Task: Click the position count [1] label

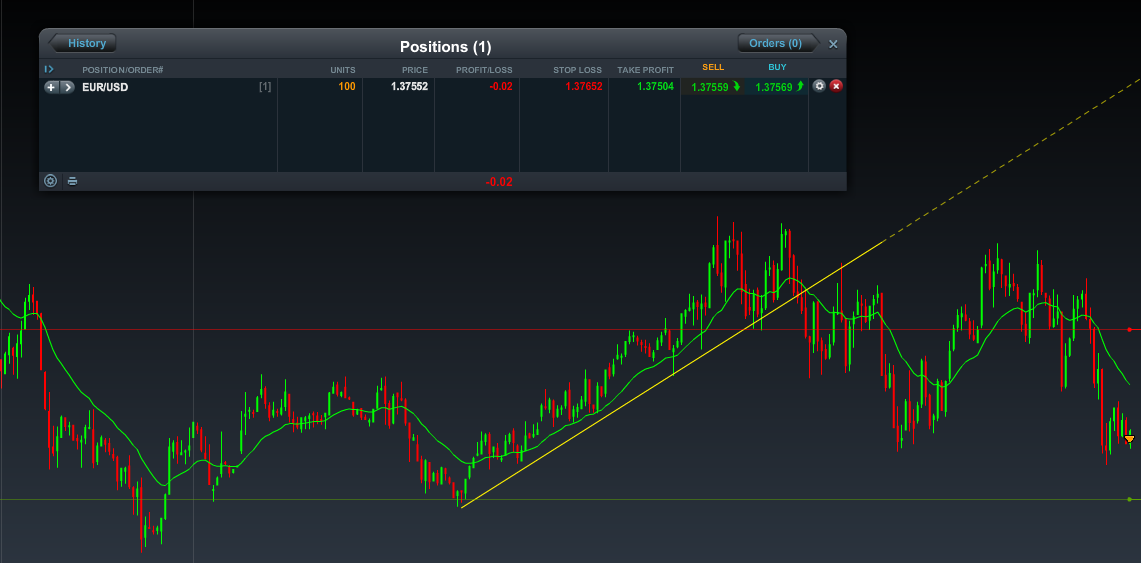Action: (265, 87)
